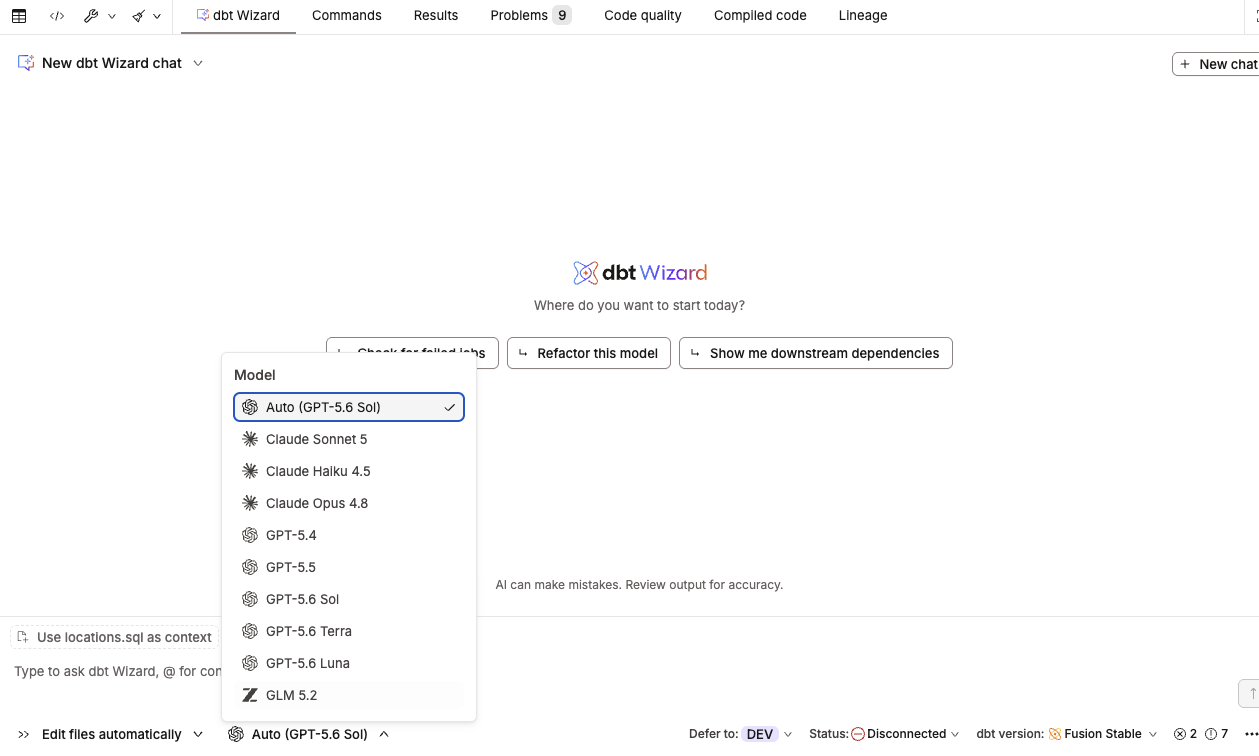Click the dbt Wizard logo in center
The height and width of the screenshot is (756, 1259).
coord(640,273)
